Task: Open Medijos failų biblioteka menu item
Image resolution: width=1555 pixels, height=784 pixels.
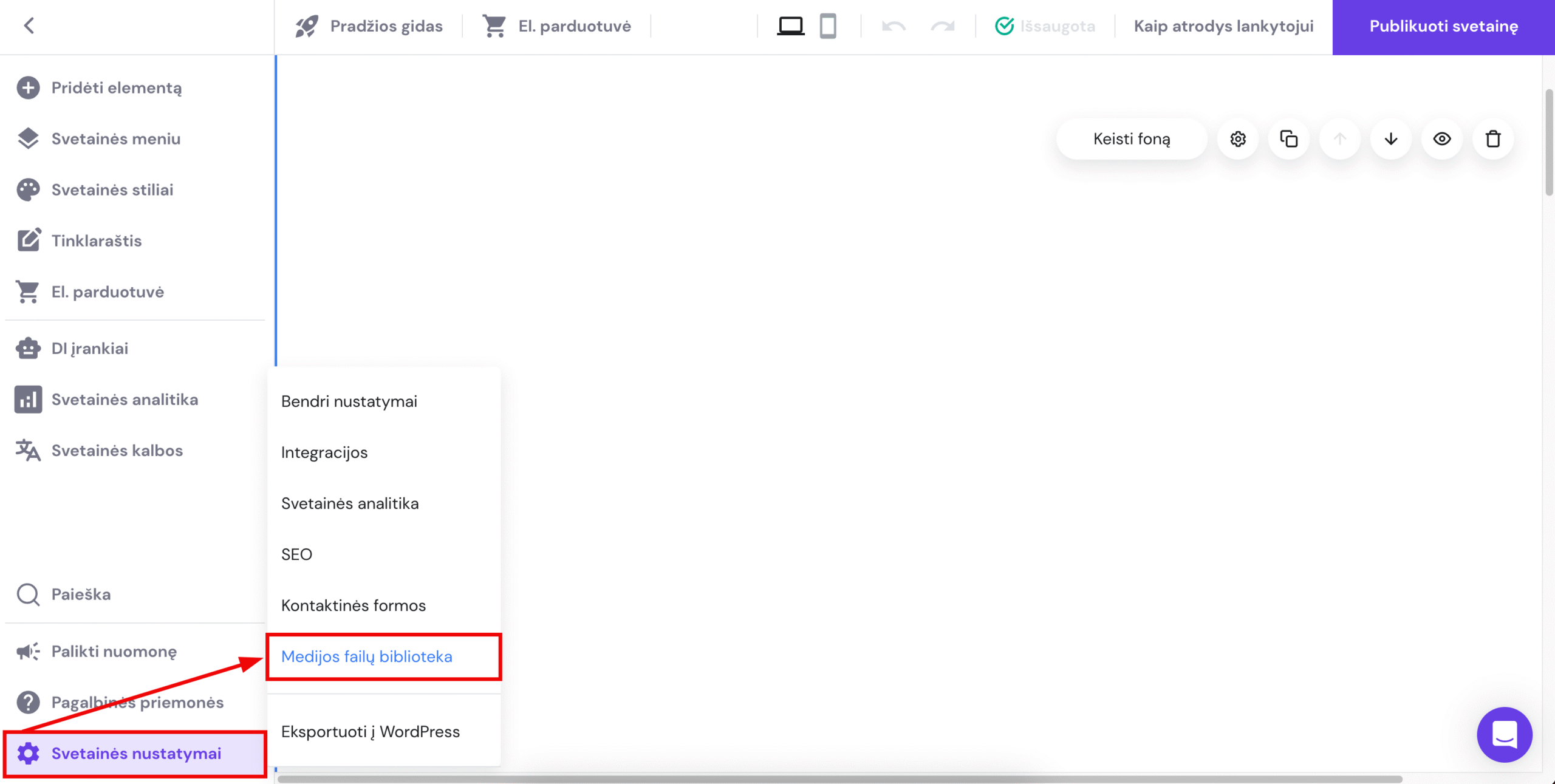Action: pos(367,656)
